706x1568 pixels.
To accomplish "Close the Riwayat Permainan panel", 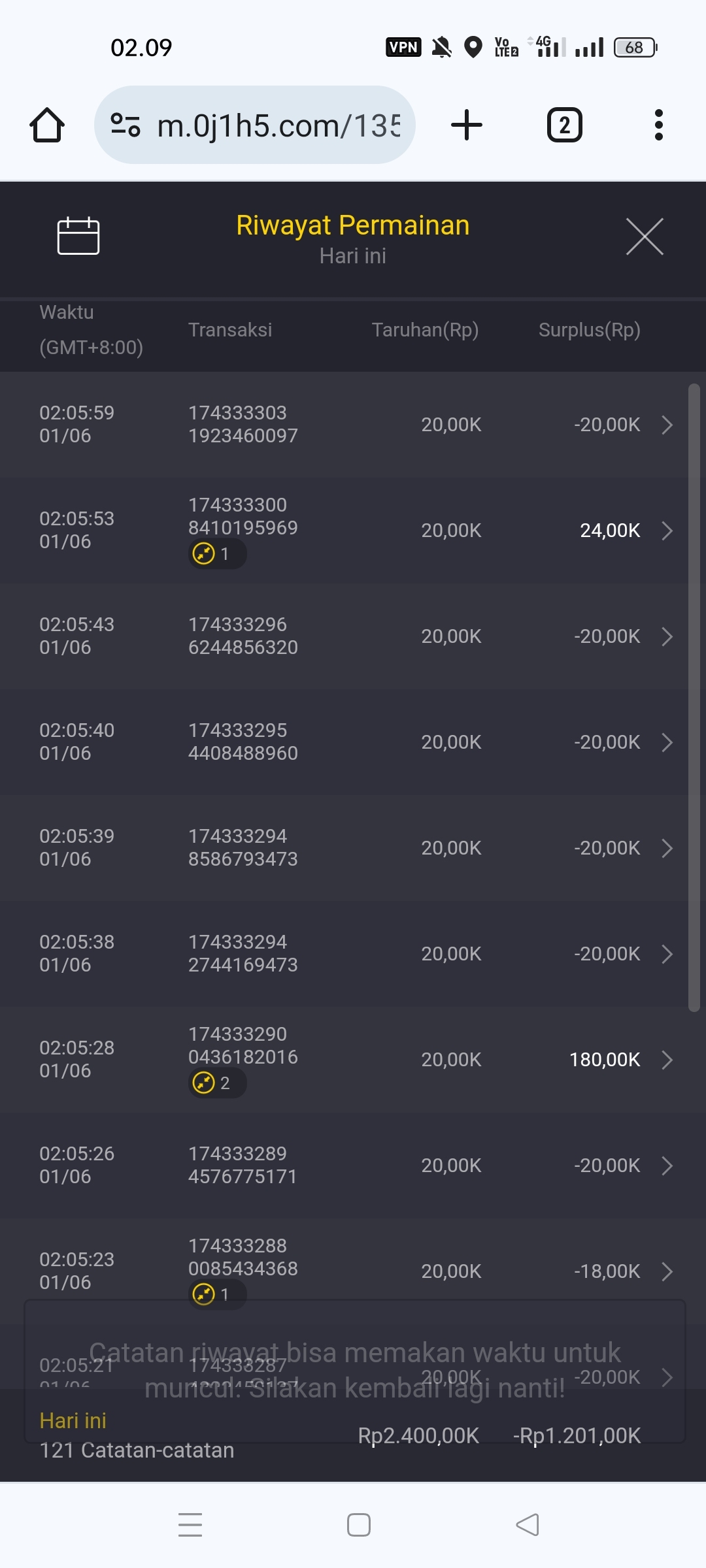I will (645, 237).
